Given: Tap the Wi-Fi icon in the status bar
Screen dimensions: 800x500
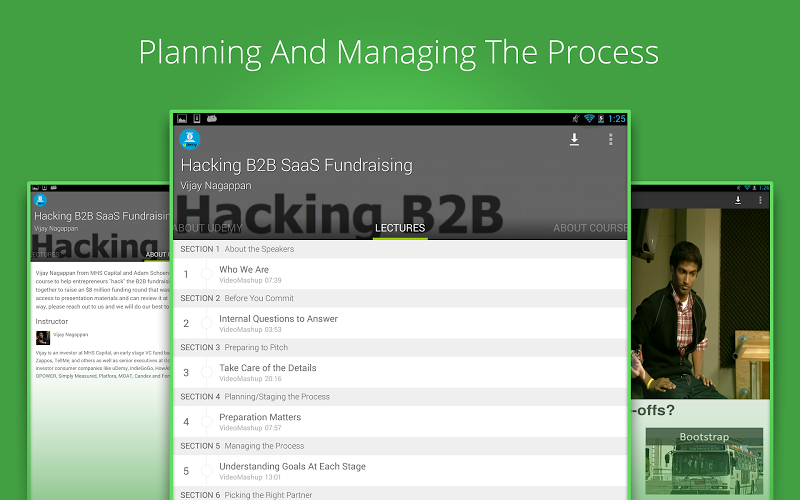Looking at the screenshot, I should 590,118.
